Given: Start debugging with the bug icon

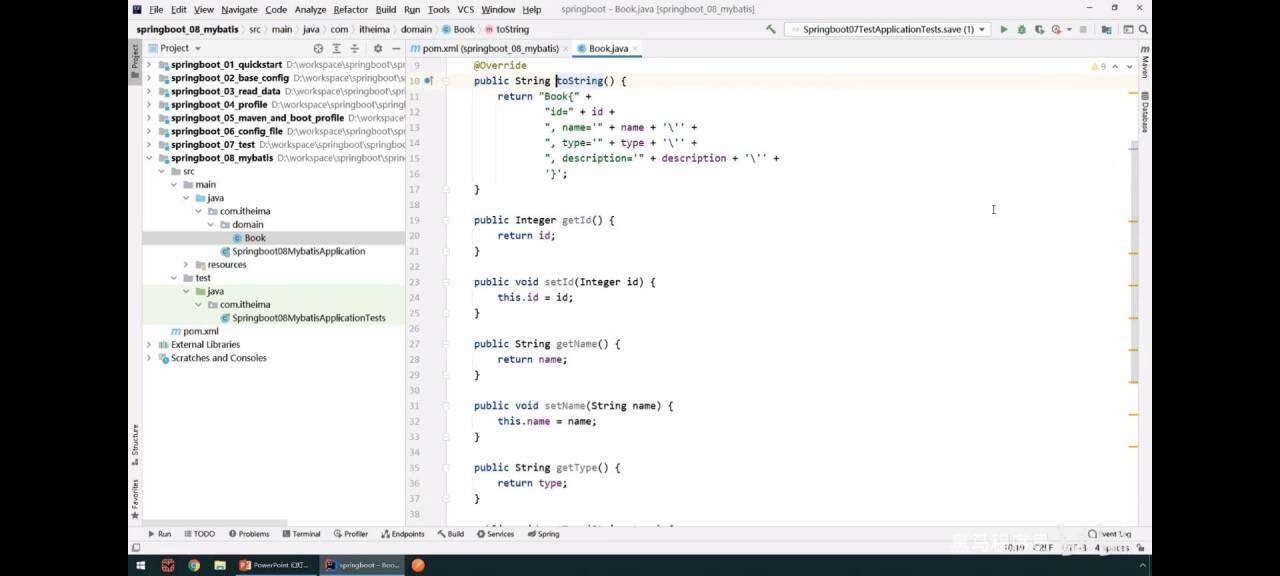Looking at the screenshot, I should pos(1022,30).
